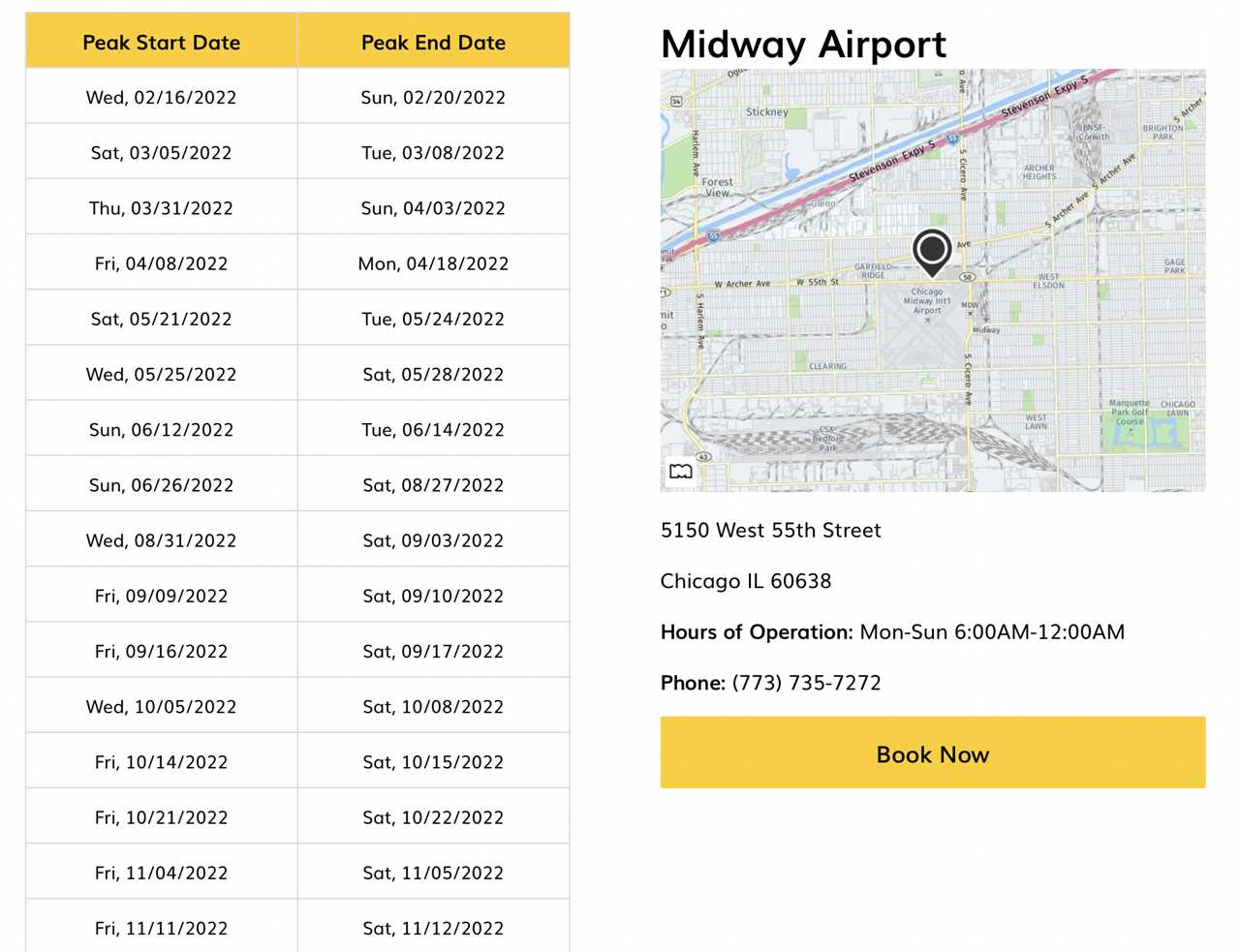Click the map location pin marker

(x=932, y=253)
